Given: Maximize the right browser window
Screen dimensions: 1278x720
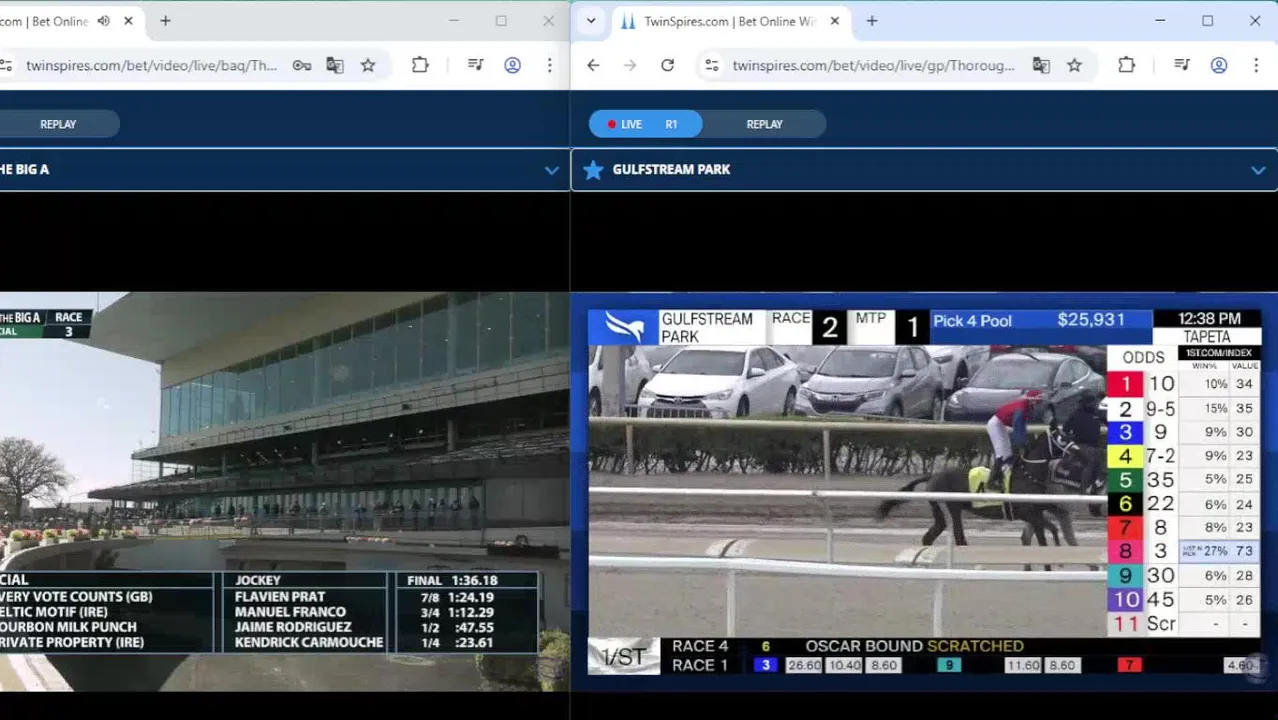Looking at the screenshot, I should tap(1208, 21).
